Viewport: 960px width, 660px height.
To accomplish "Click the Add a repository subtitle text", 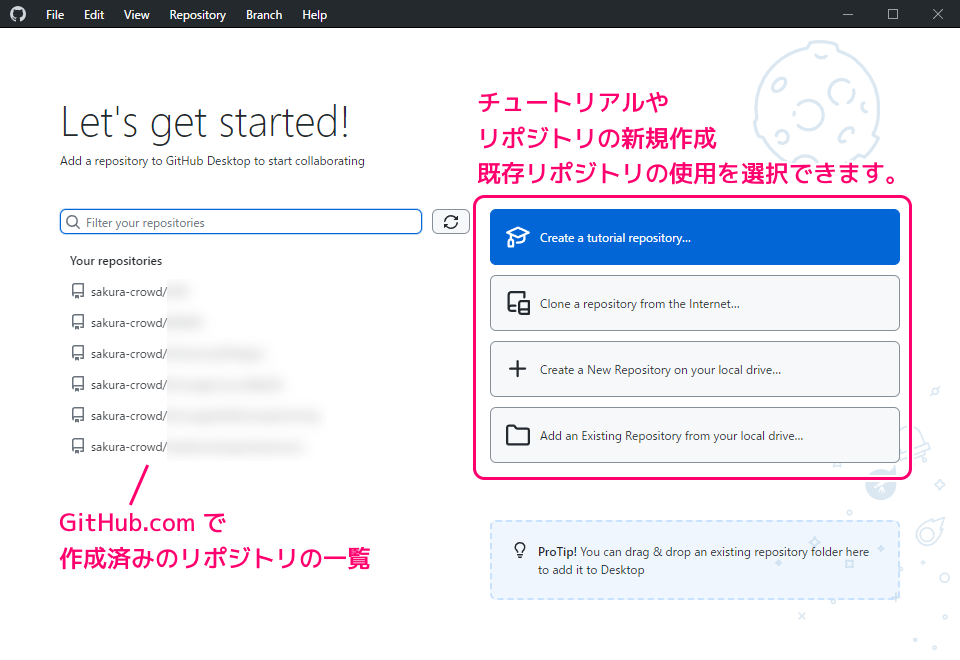I will pos(212,161).
